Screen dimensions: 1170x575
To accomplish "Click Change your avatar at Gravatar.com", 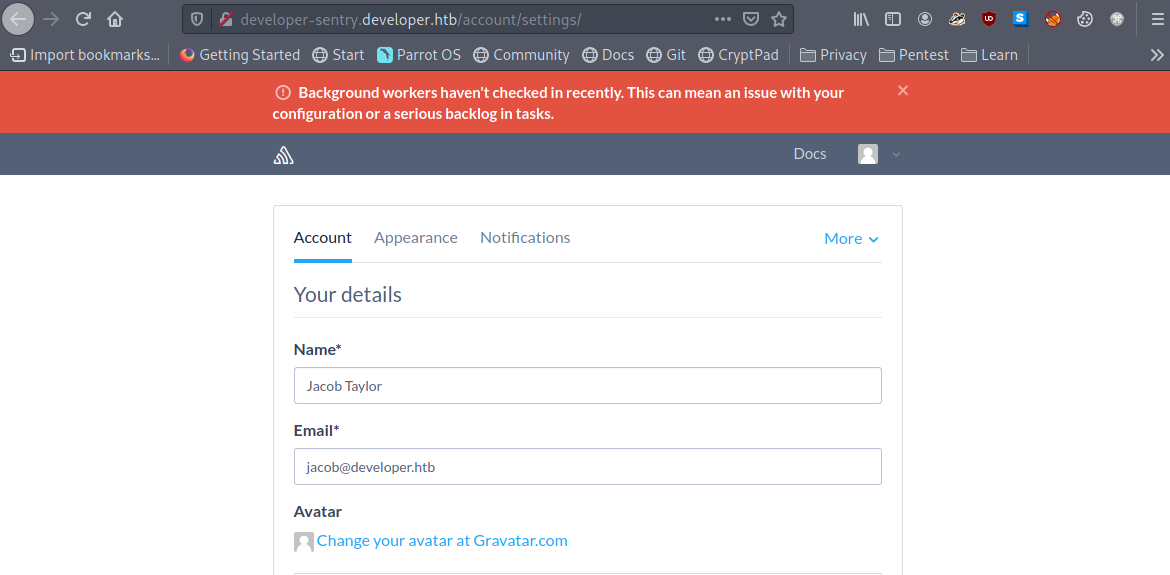I will click(442, 541).
